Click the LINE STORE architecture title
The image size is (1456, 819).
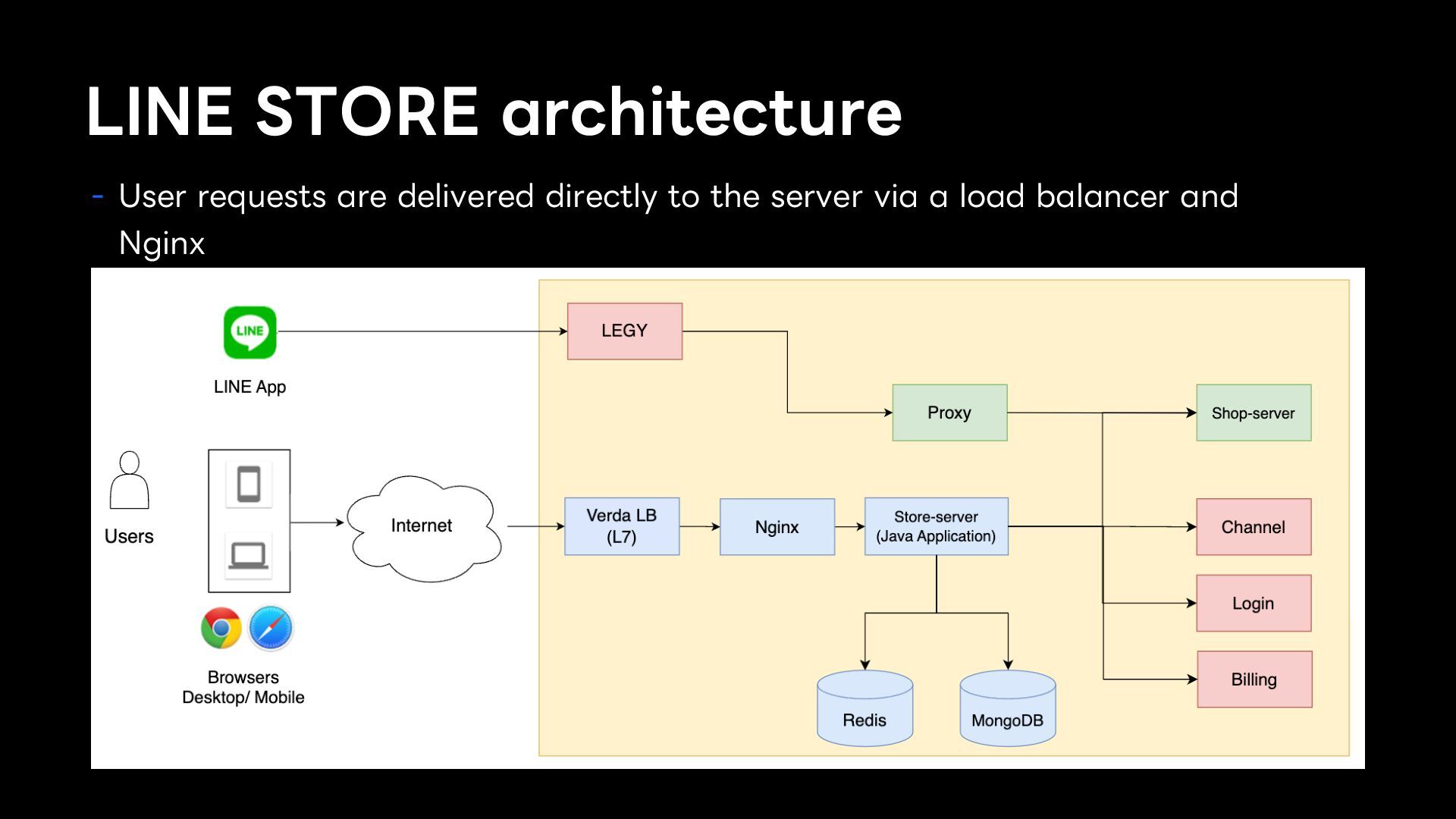(494, 111)
